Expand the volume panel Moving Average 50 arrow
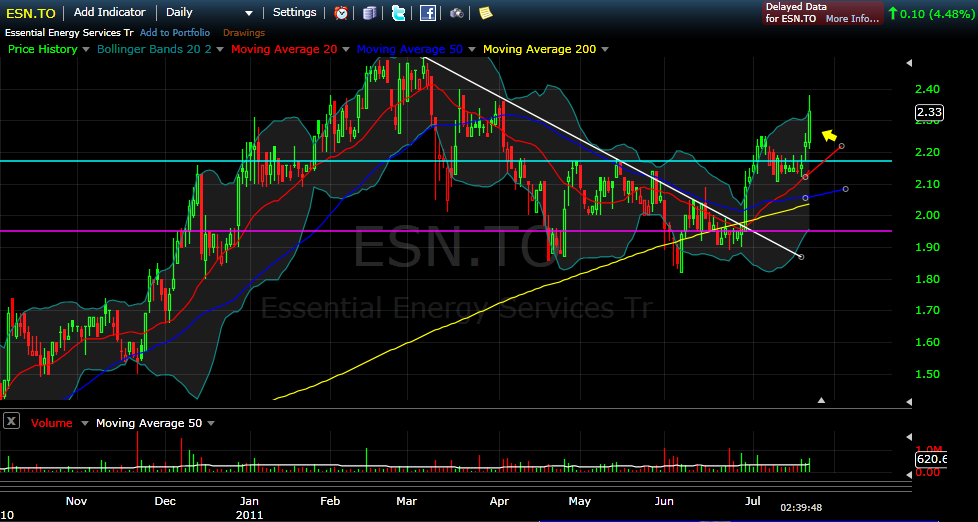Image resolution: width=978 pixels, height=522 pixels. click(211, 423)
